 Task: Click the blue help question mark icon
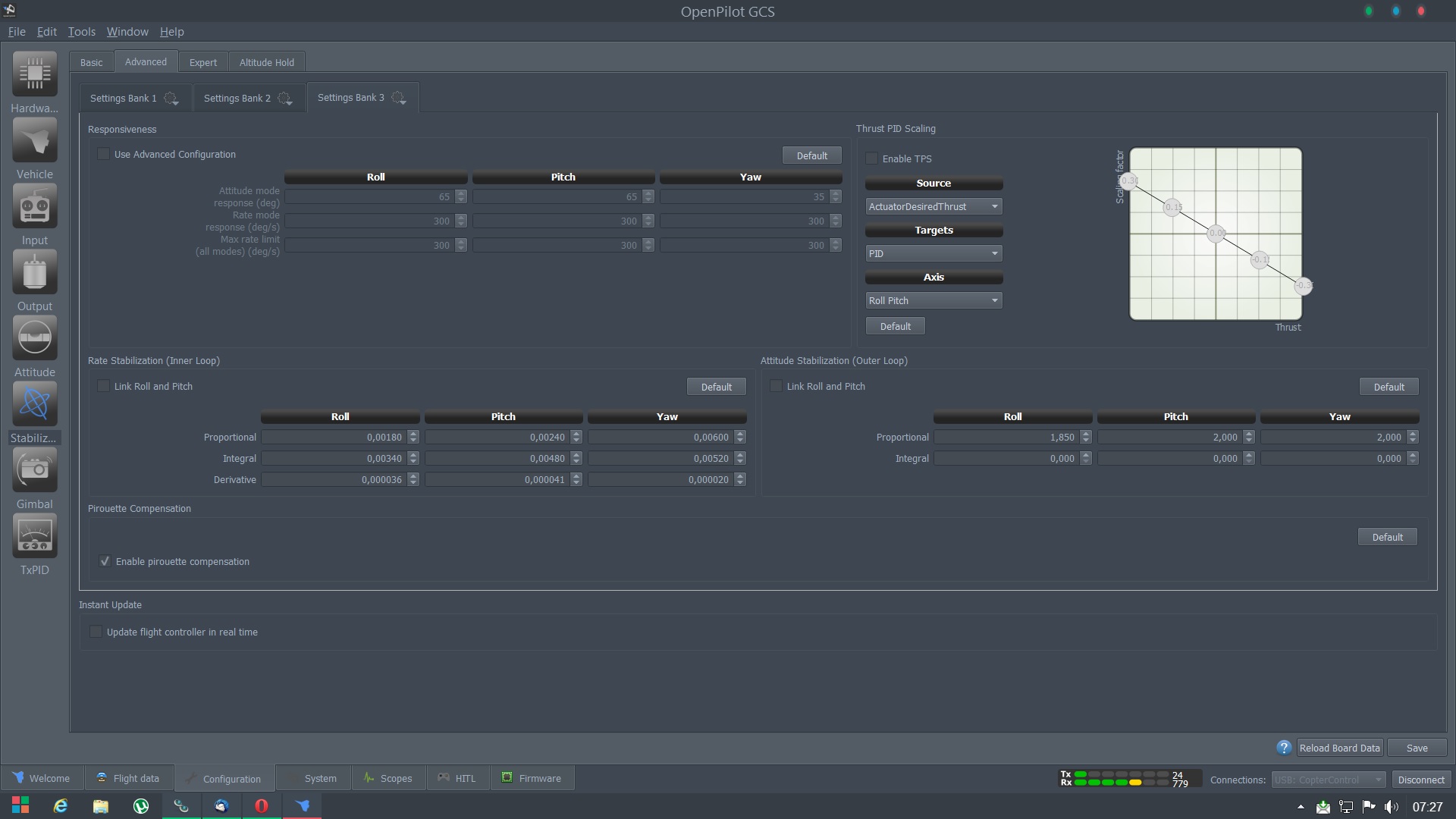[x=1283, y=748]
